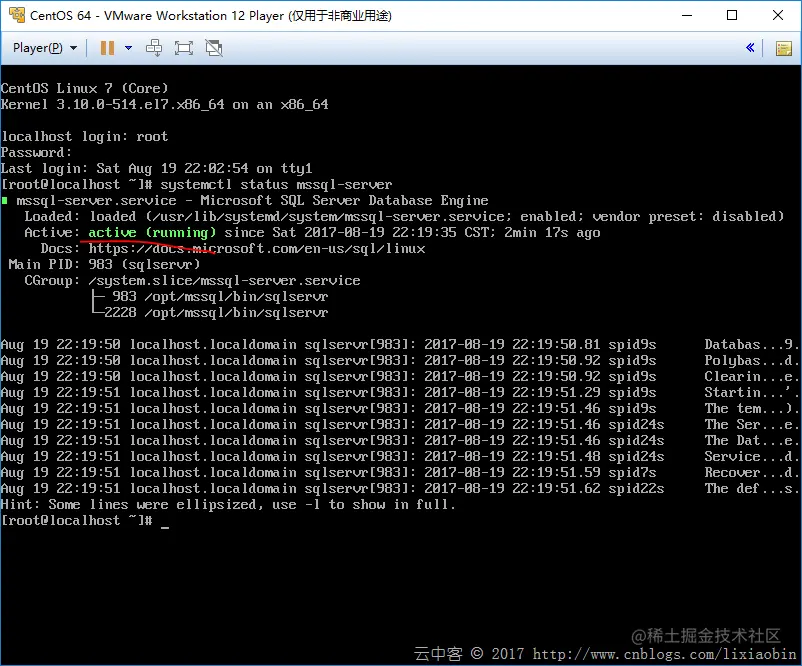The height and width of the screenshot is (666, 802).
Task: Click the 'Hint: Some lines were ellipsized' line
Action: tap(228, 505)
